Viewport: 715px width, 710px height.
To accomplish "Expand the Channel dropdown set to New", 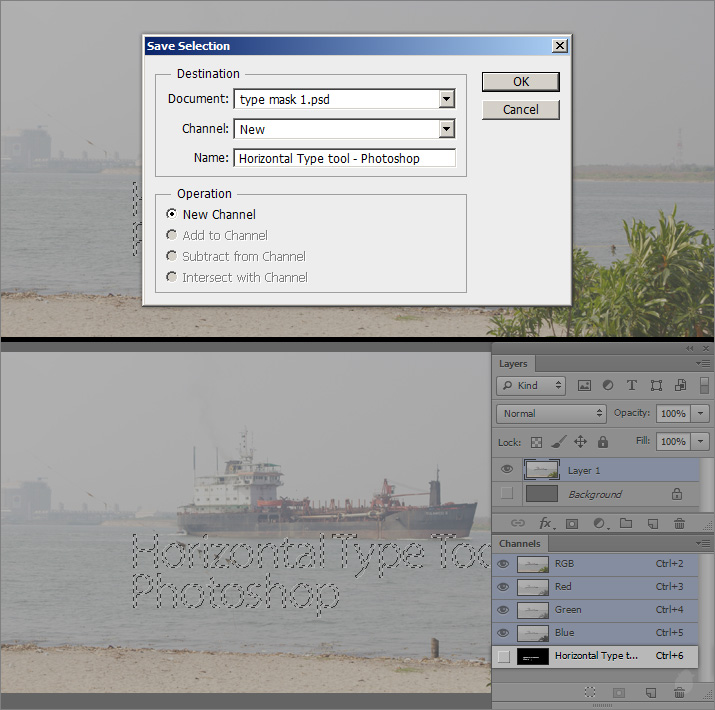I will (446, 129).
